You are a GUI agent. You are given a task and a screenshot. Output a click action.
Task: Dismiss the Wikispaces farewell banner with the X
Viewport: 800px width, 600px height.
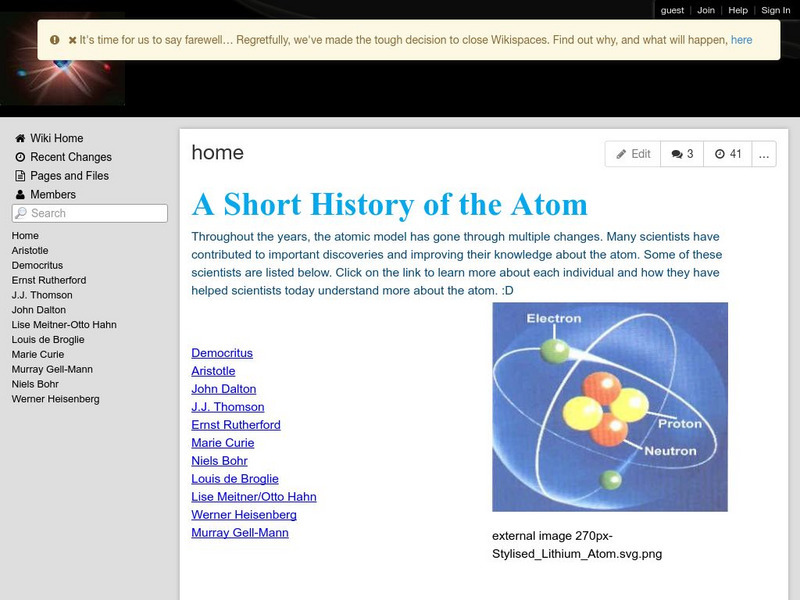point(72,40)
